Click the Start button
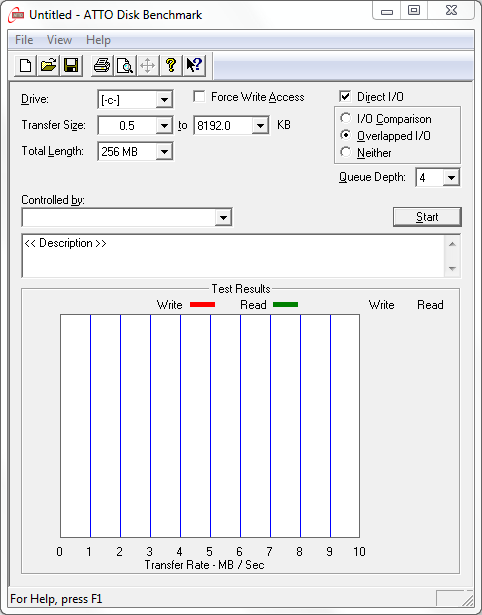The width and height of the screenshot is (482, 615). 427,217
